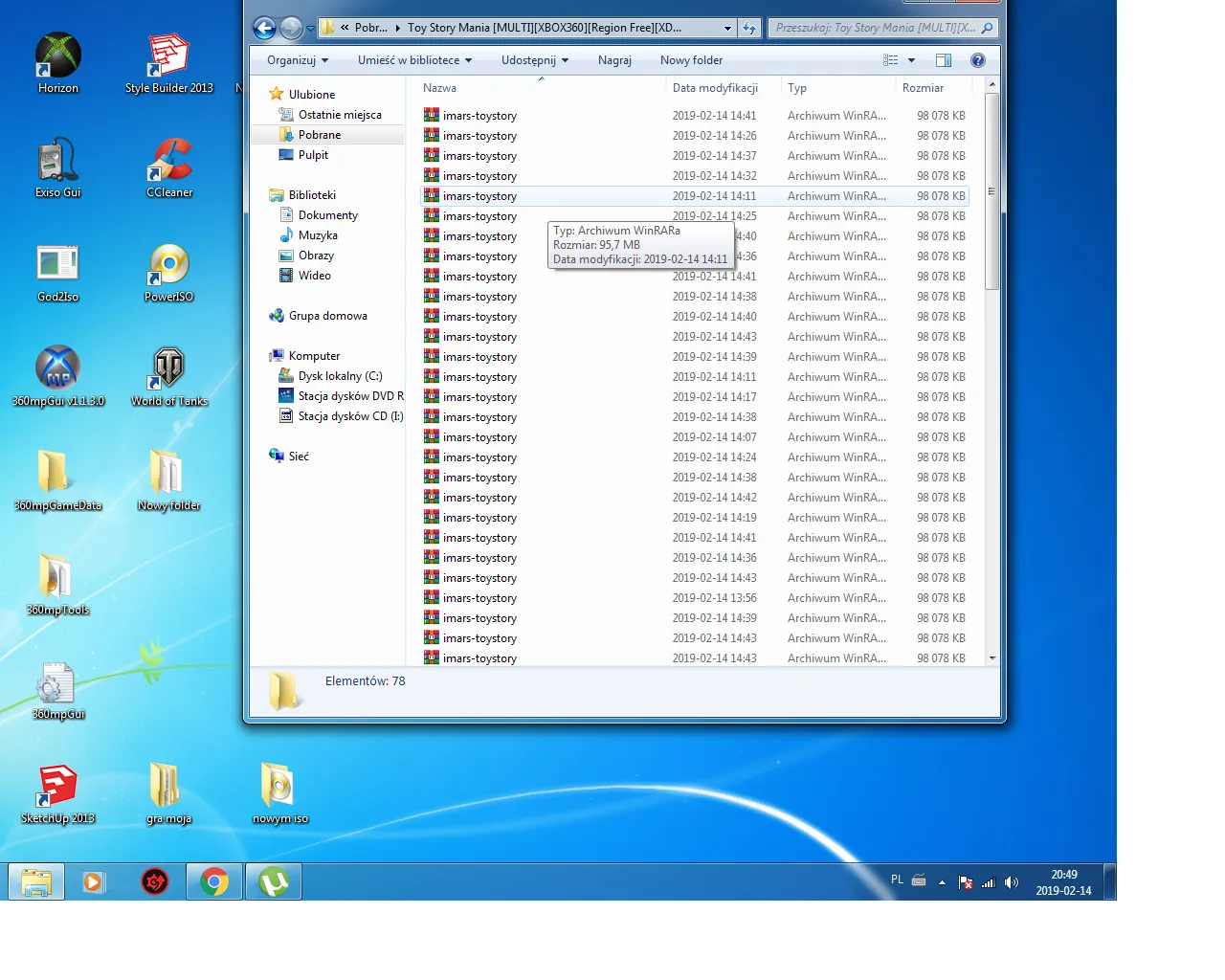Open God2Iso desktop icon
1225x980 pixels.
pyautogui.click(x=58, y=272)
